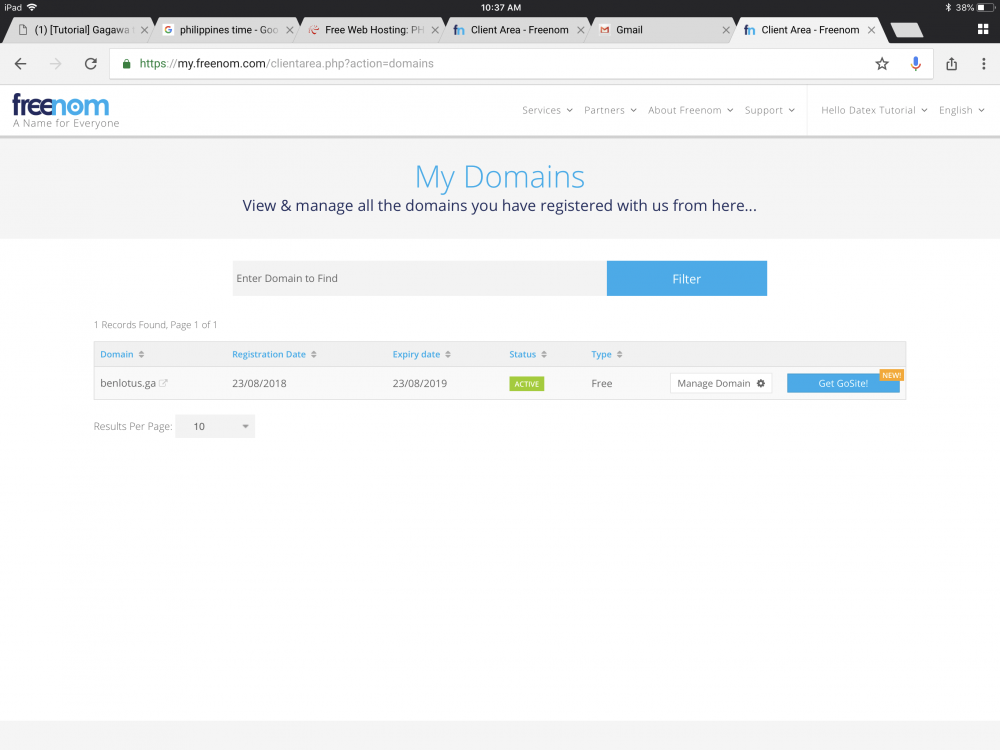Open the tab grid switcher icon

click(x=982, y=29)
